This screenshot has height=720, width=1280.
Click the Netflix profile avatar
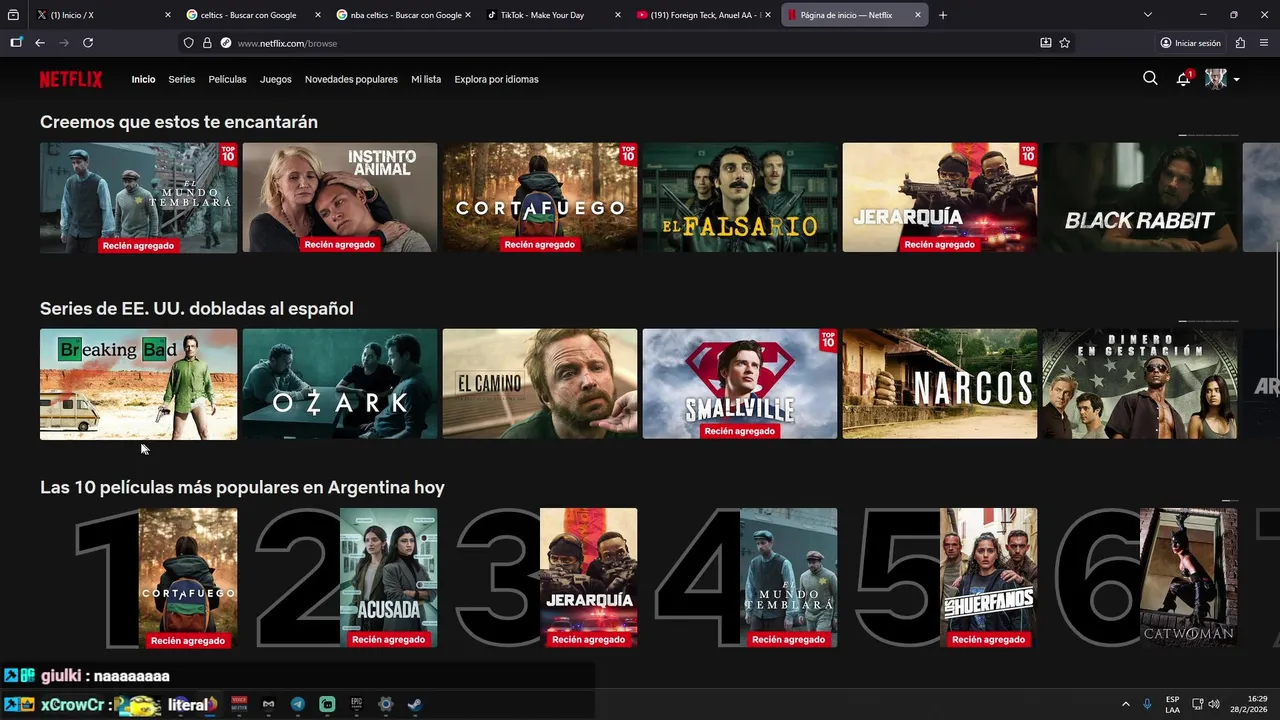click(1216, 79)
